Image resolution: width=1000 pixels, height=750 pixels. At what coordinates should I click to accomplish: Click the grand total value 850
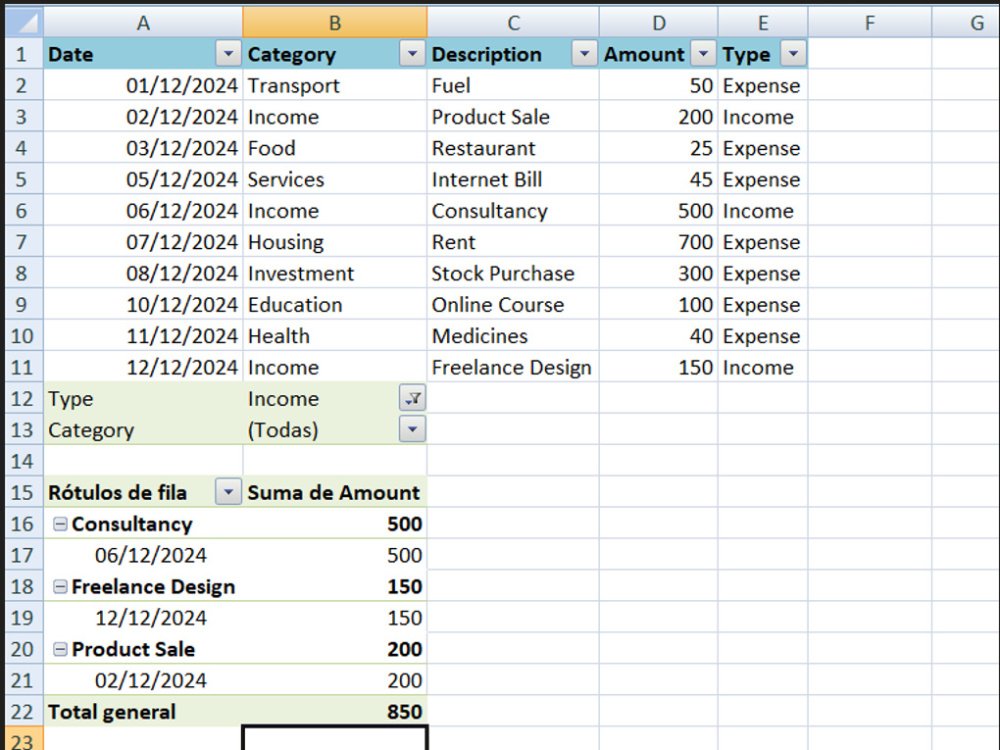click(335, 712)
